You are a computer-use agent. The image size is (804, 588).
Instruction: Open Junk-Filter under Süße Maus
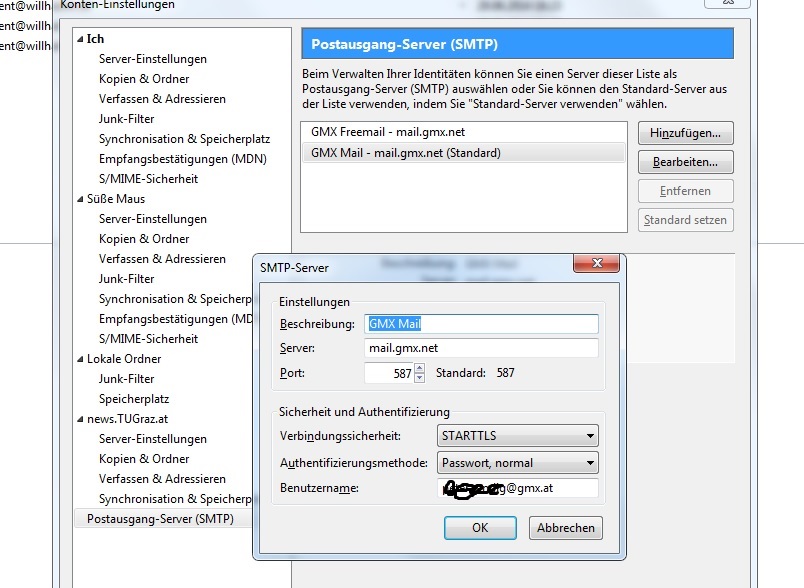click(127, 279)
